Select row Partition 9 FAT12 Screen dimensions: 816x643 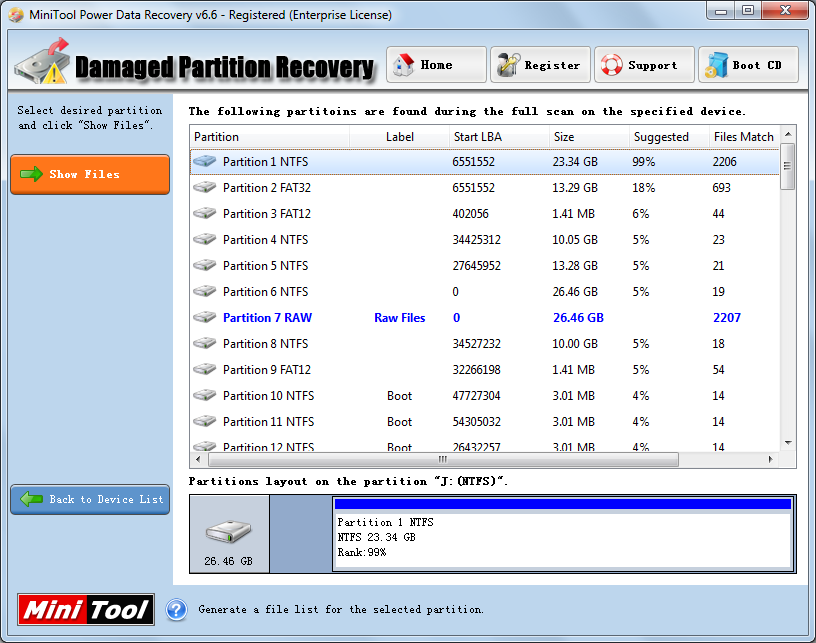tap(484, 370)
